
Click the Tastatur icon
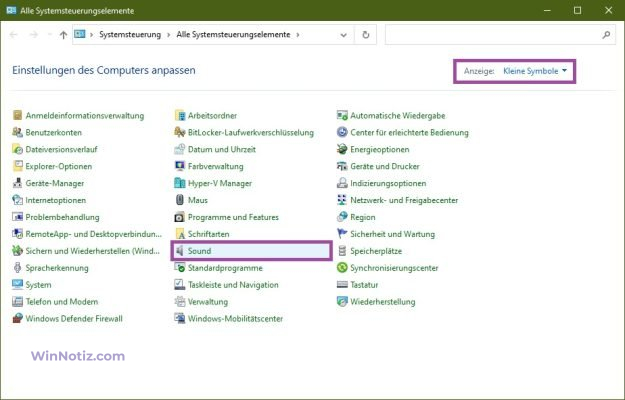coord(342,285)
